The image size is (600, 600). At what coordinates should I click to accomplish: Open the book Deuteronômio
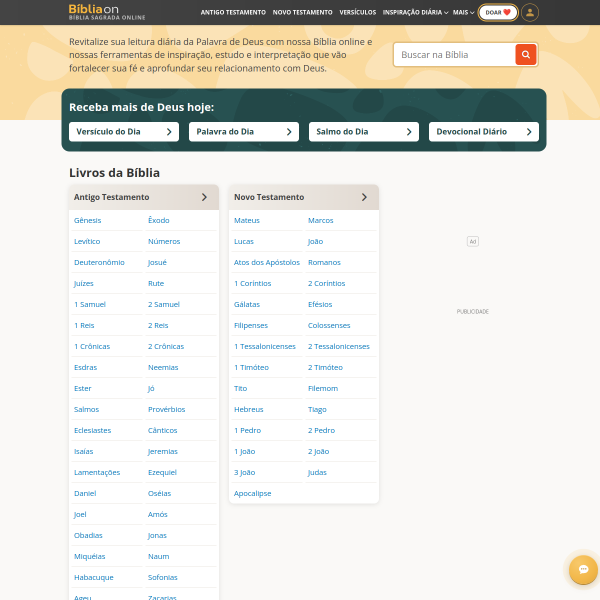[99, 262]
